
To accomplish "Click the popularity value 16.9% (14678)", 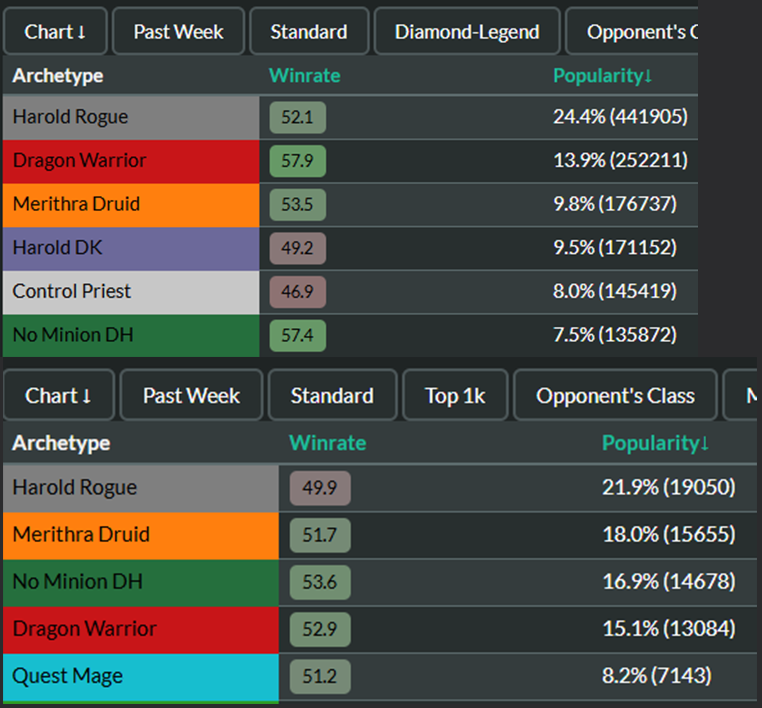I will (669, 581).
